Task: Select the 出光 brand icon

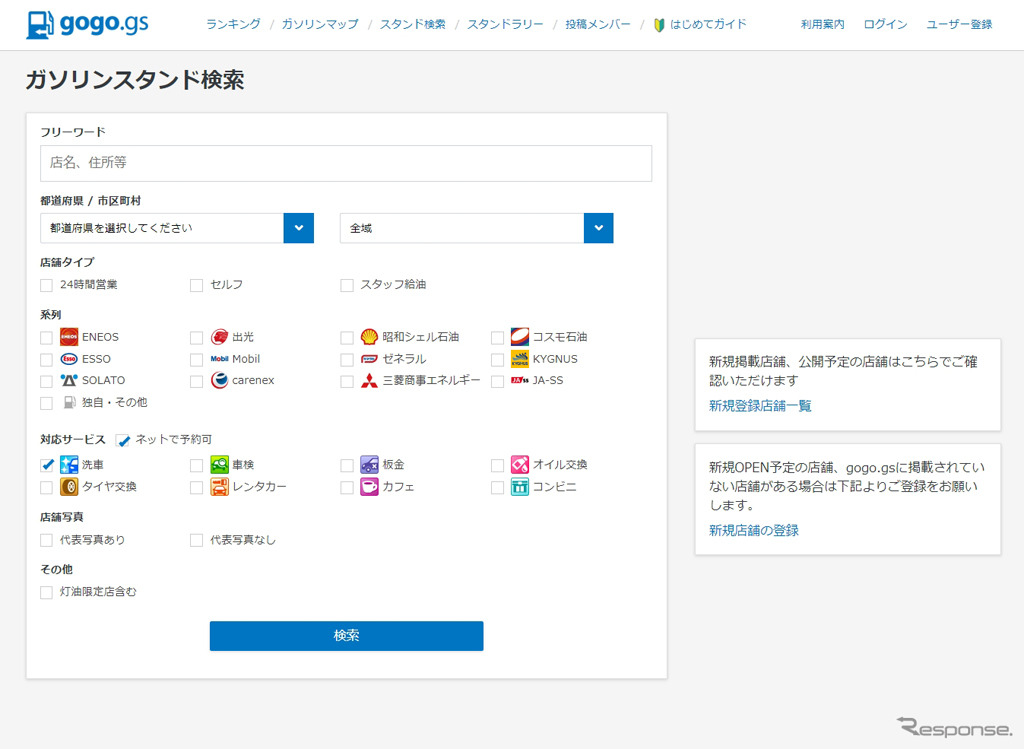Action: pyautogui.click(x=222, y=337)
